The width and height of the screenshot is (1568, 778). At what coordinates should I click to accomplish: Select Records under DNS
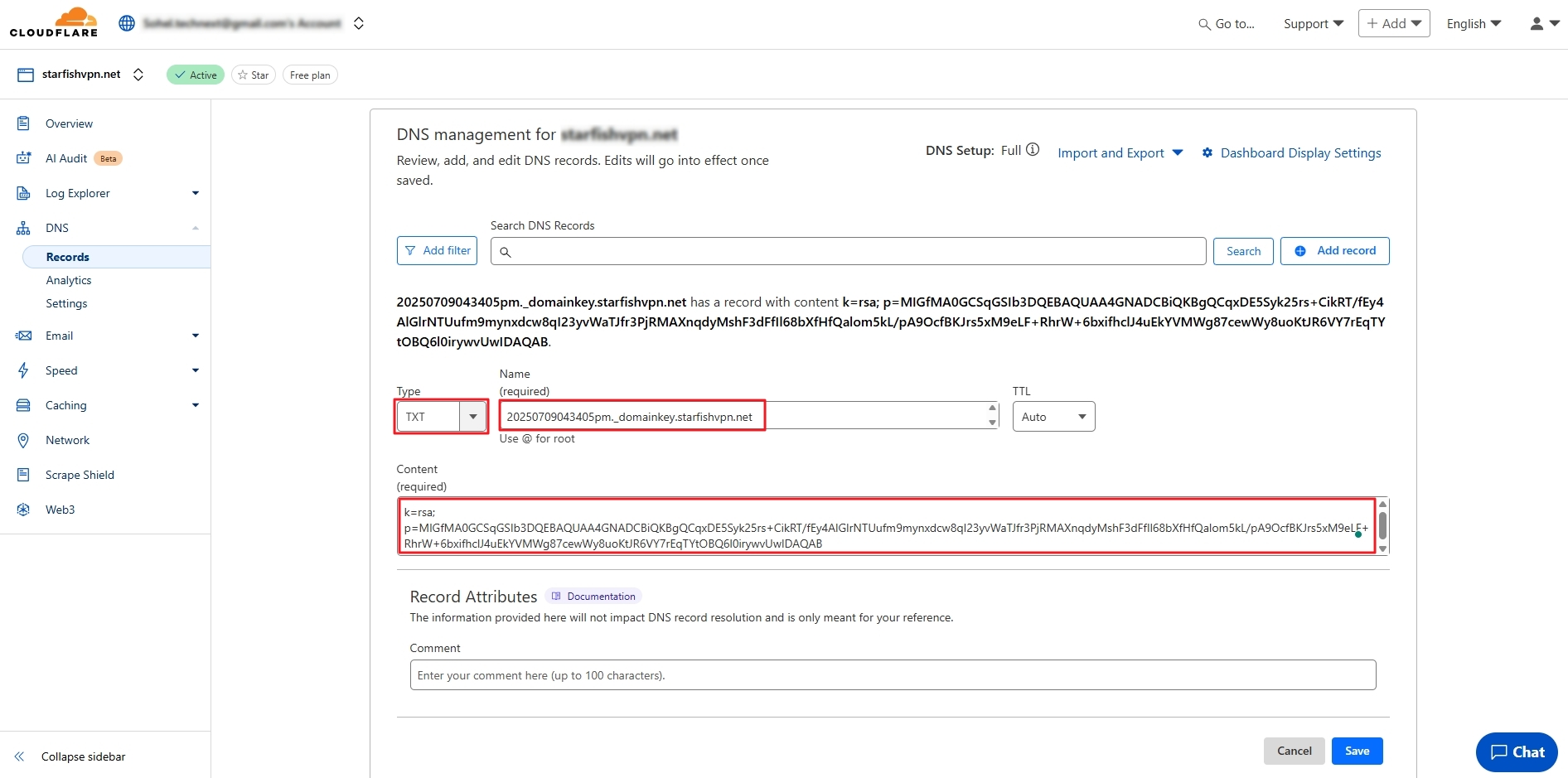click(x=116, y=257)
